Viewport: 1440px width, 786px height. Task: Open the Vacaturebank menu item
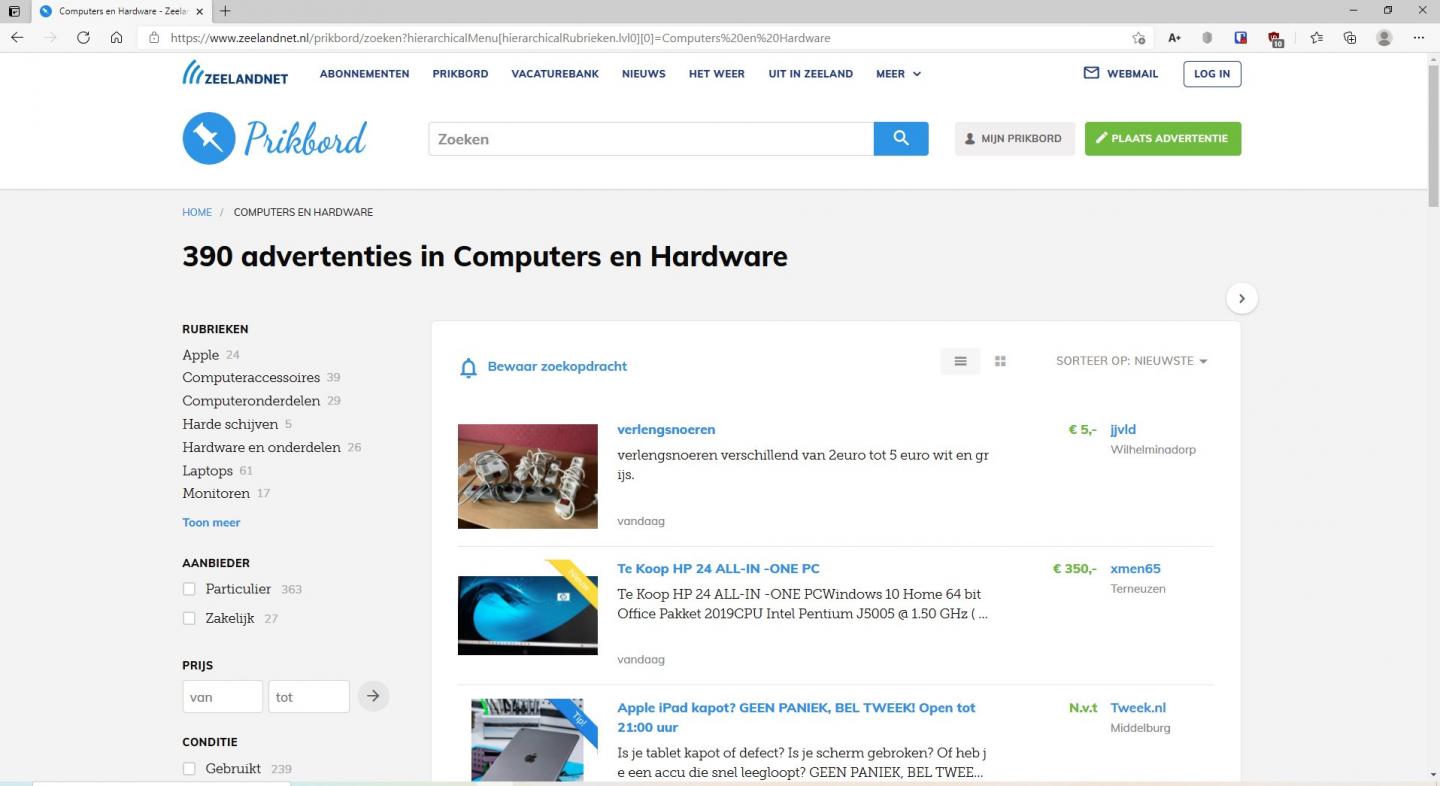(x=555, y=74)
